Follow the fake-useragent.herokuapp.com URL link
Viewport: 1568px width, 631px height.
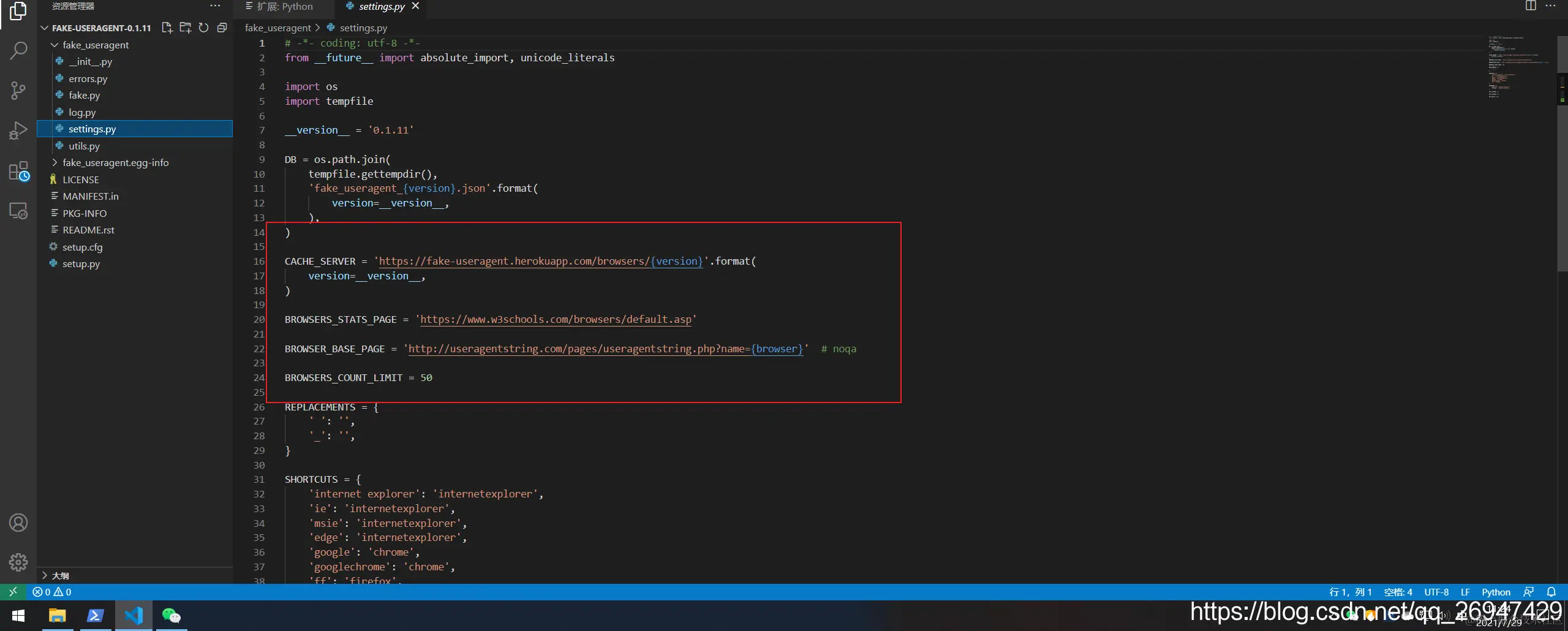[x=541, y=261]
